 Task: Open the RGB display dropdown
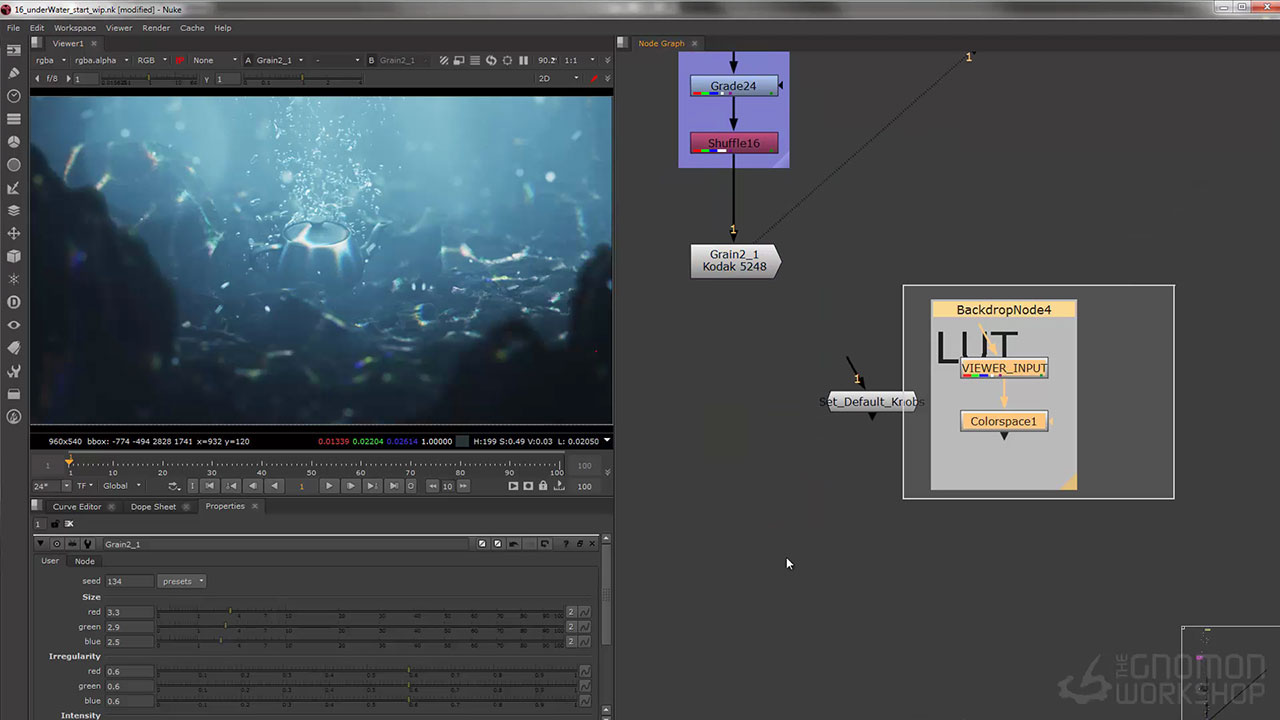[152, 60]
